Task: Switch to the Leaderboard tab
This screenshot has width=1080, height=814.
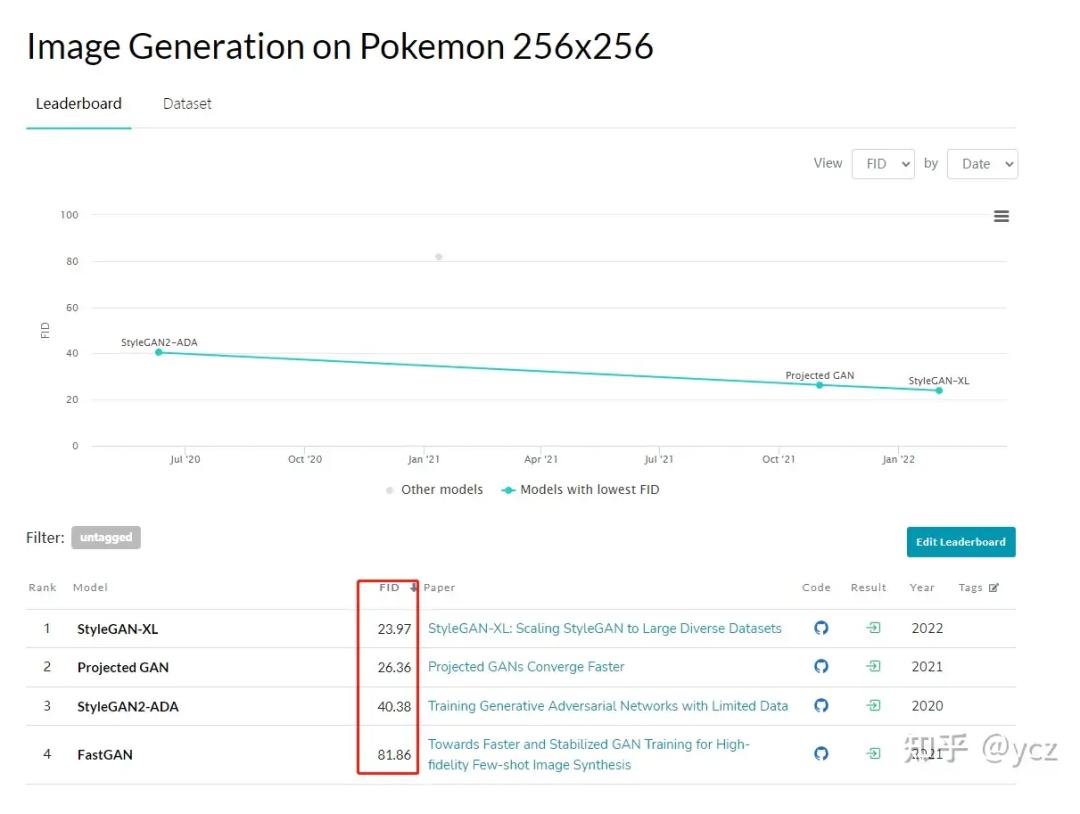Action: pyautogui.click(x=79, y=104)
